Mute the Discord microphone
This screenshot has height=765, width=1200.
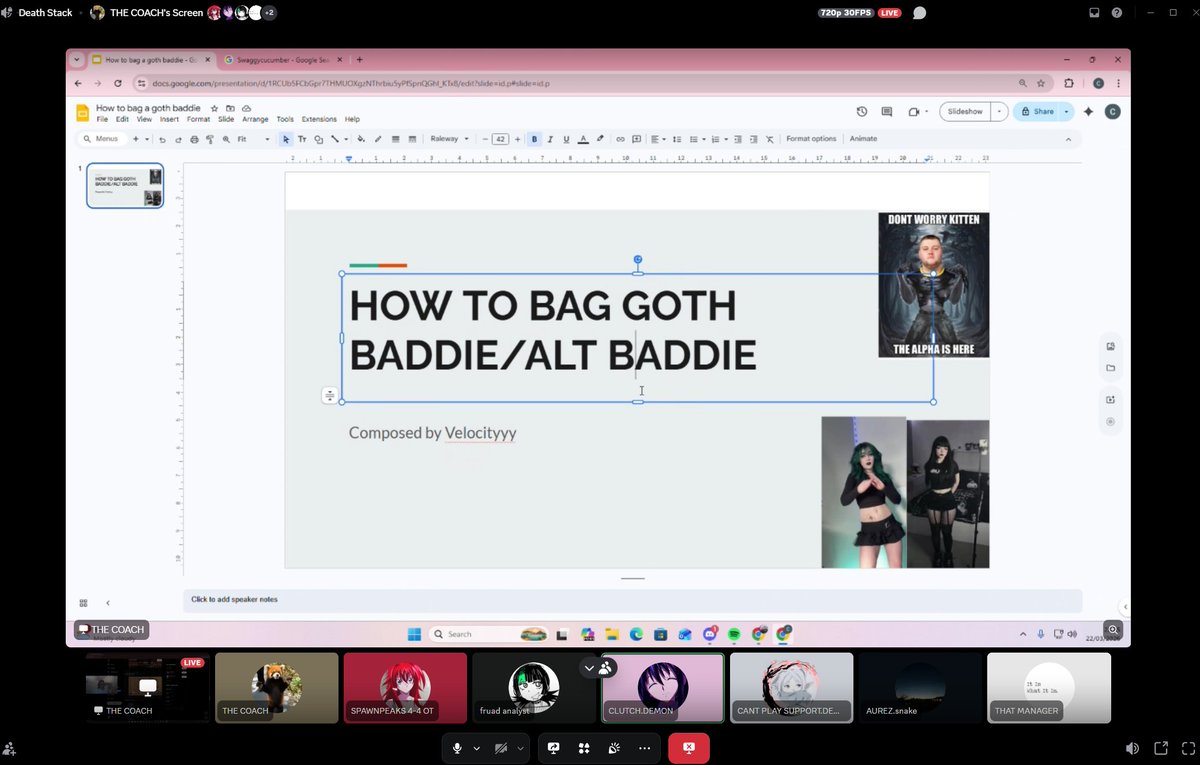[x=457, y=748]
